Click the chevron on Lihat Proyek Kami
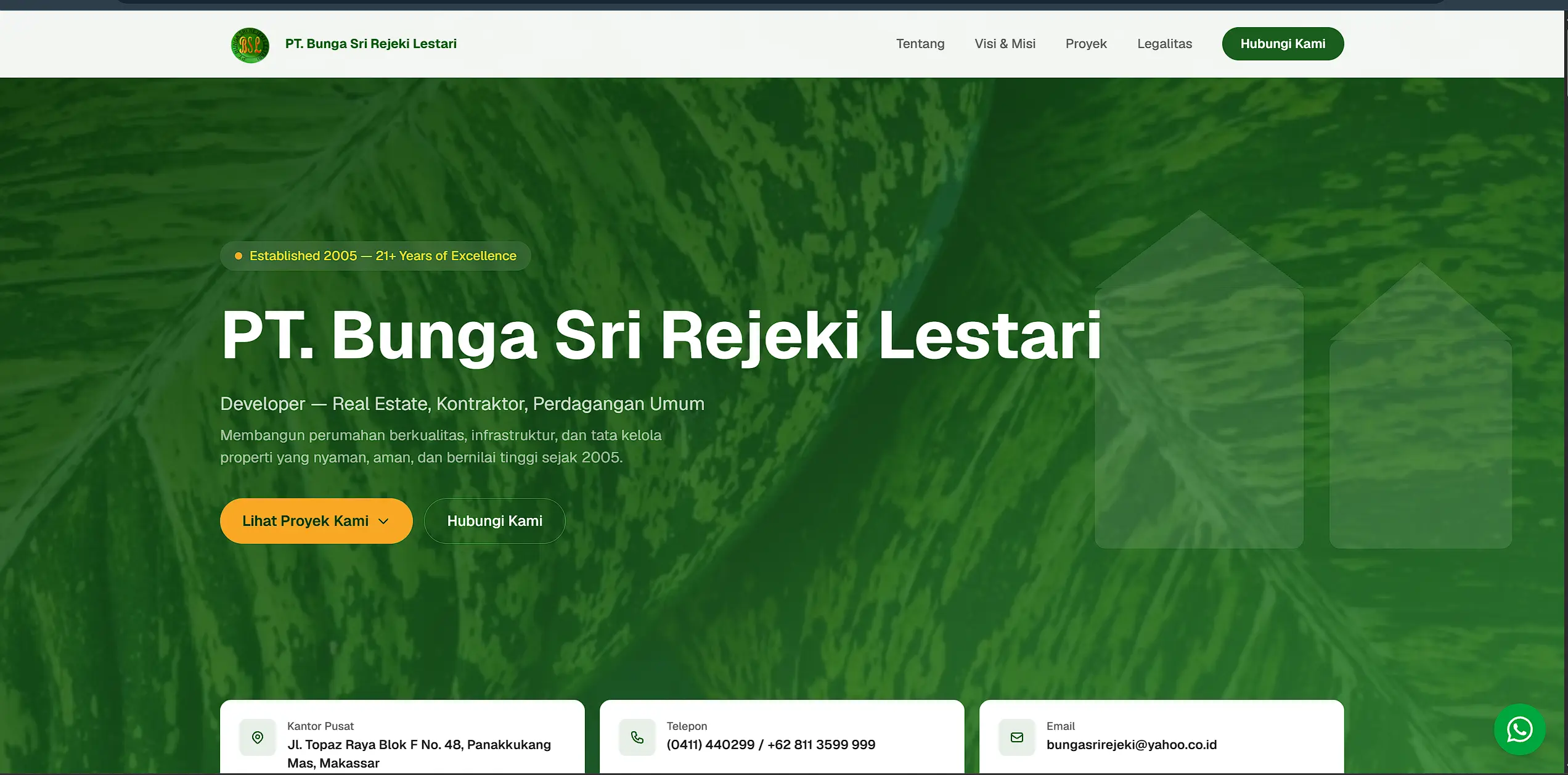This screenshot has width=1568, height=775. (x=383, y=521)
